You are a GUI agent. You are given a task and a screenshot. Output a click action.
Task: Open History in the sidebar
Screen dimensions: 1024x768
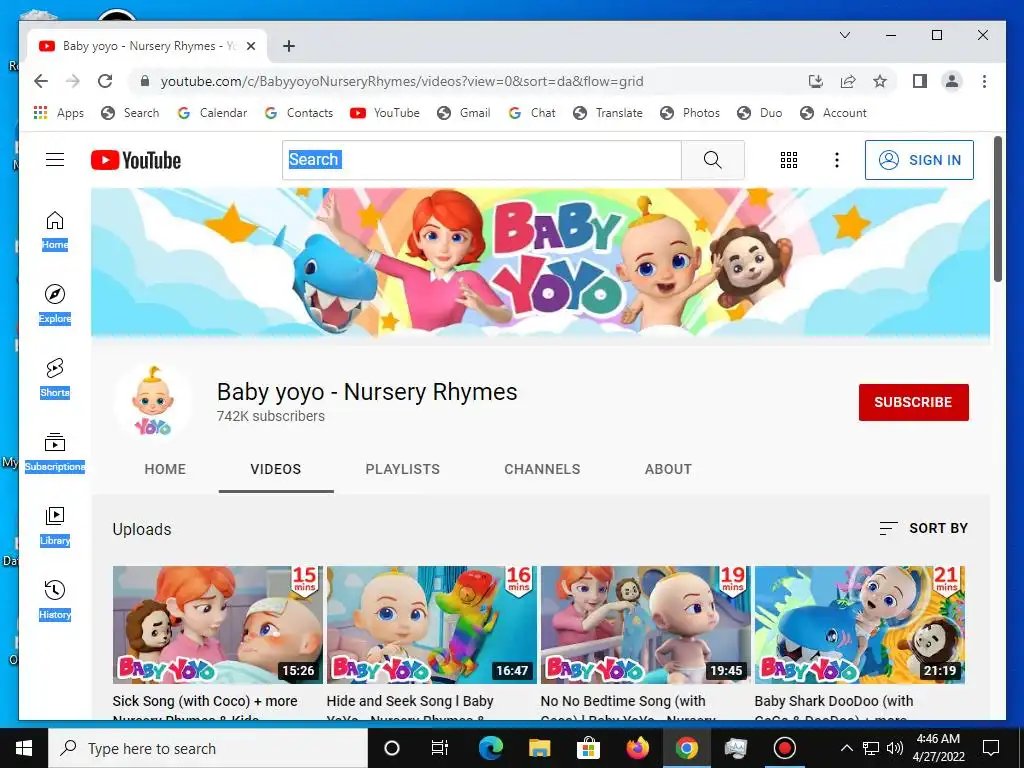coord(55,600)
